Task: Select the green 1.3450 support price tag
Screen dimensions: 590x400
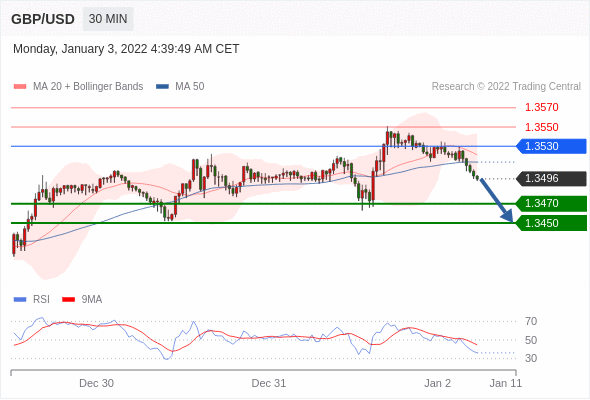Action: pyautogui.click(x=551, y=223)
